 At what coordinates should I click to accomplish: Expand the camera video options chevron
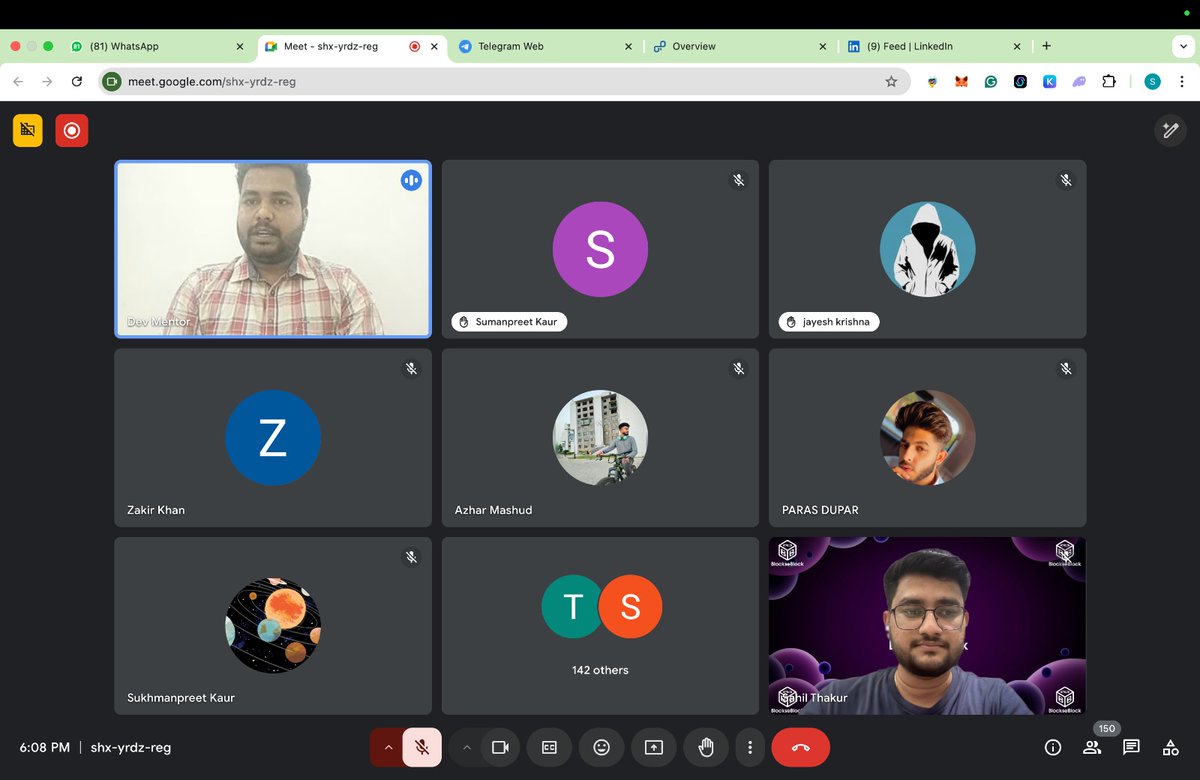(x=466, y=747)
